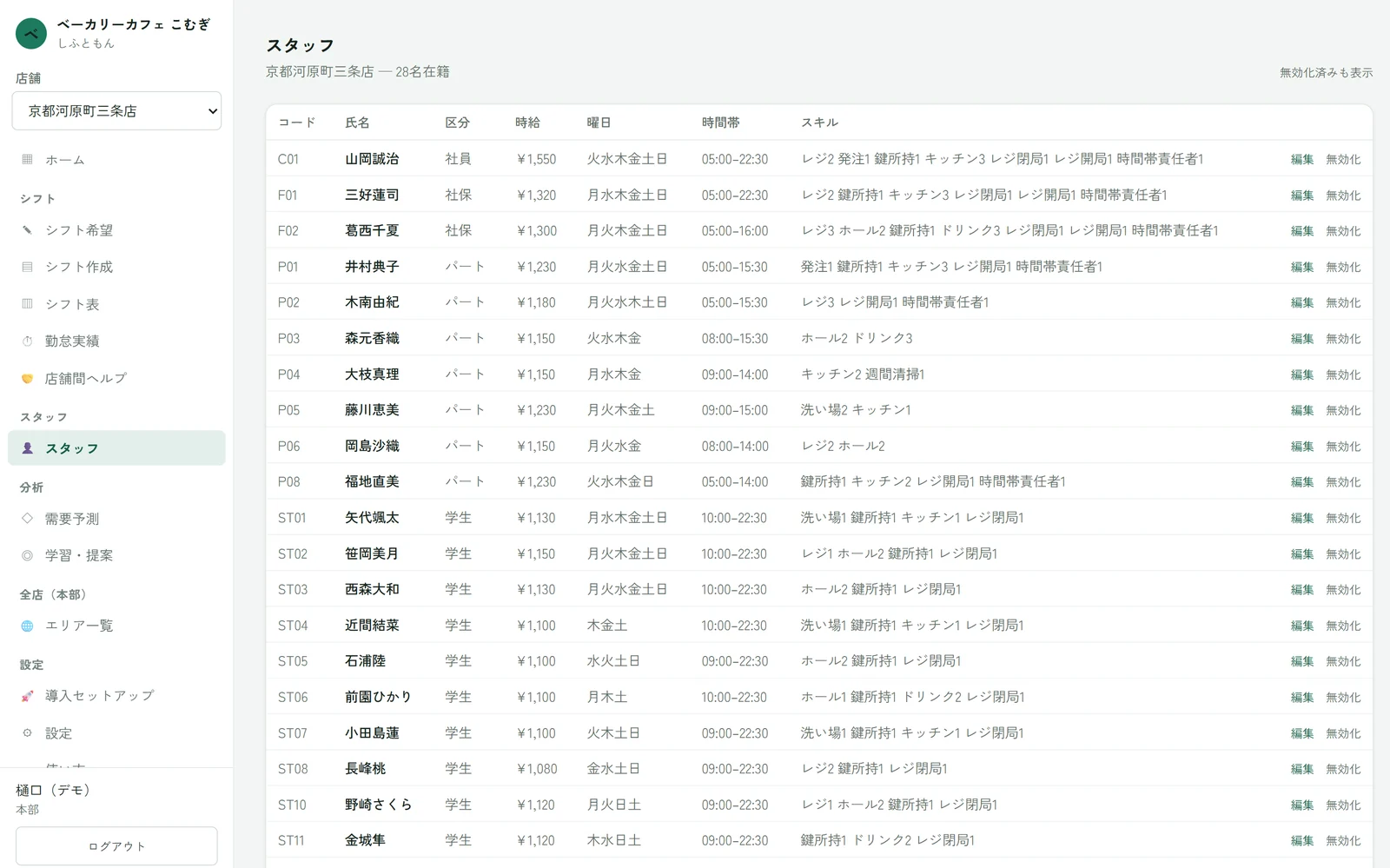Click the 勤怠実績 clock icon

[27, 341]
